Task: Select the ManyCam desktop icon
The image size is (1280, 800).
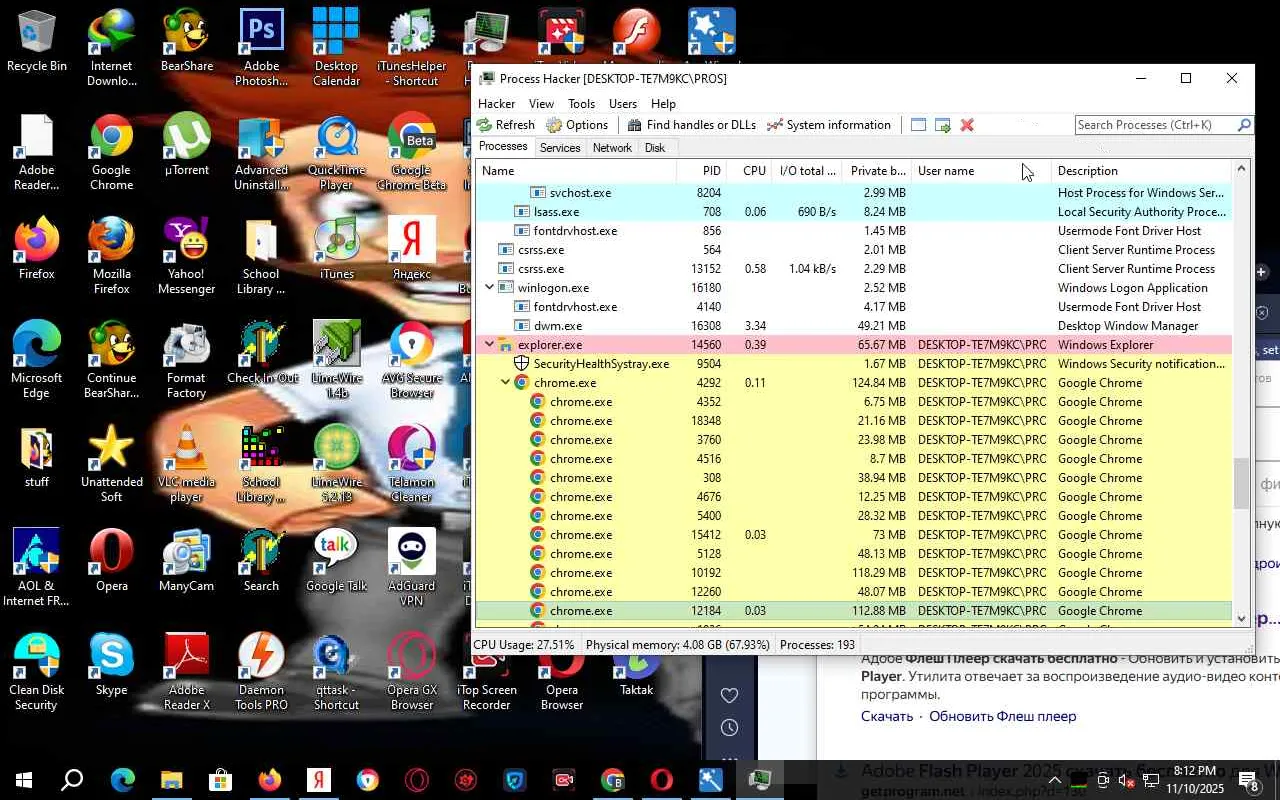Action: tap(187, 562)
